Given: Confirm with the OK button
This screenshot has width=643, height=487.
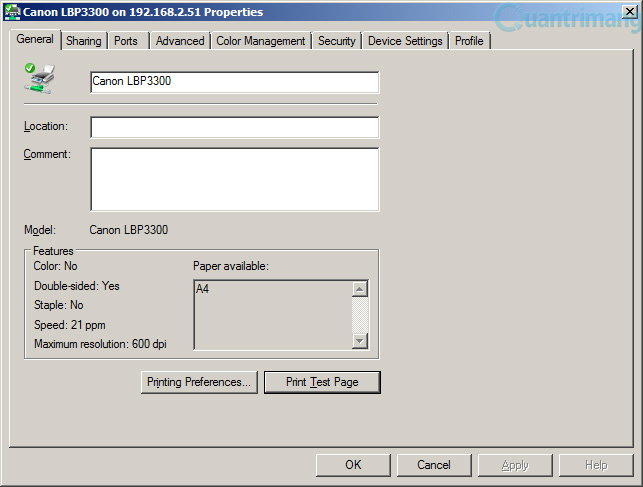Looking at the screenshot, I should pyautogui.click(x=353, y=465).
